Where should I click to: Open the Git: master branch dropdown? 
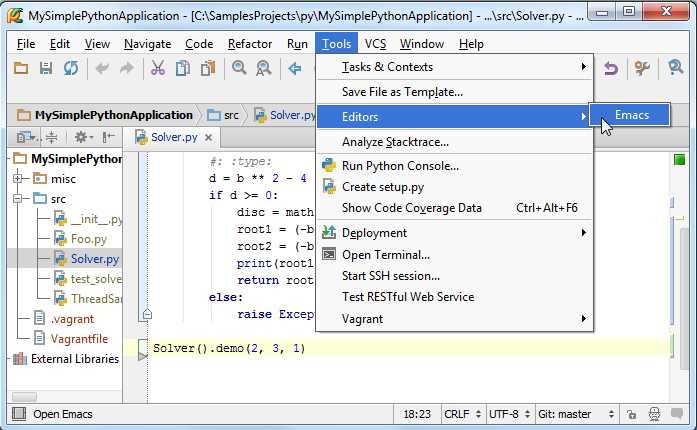pos(576,414)
